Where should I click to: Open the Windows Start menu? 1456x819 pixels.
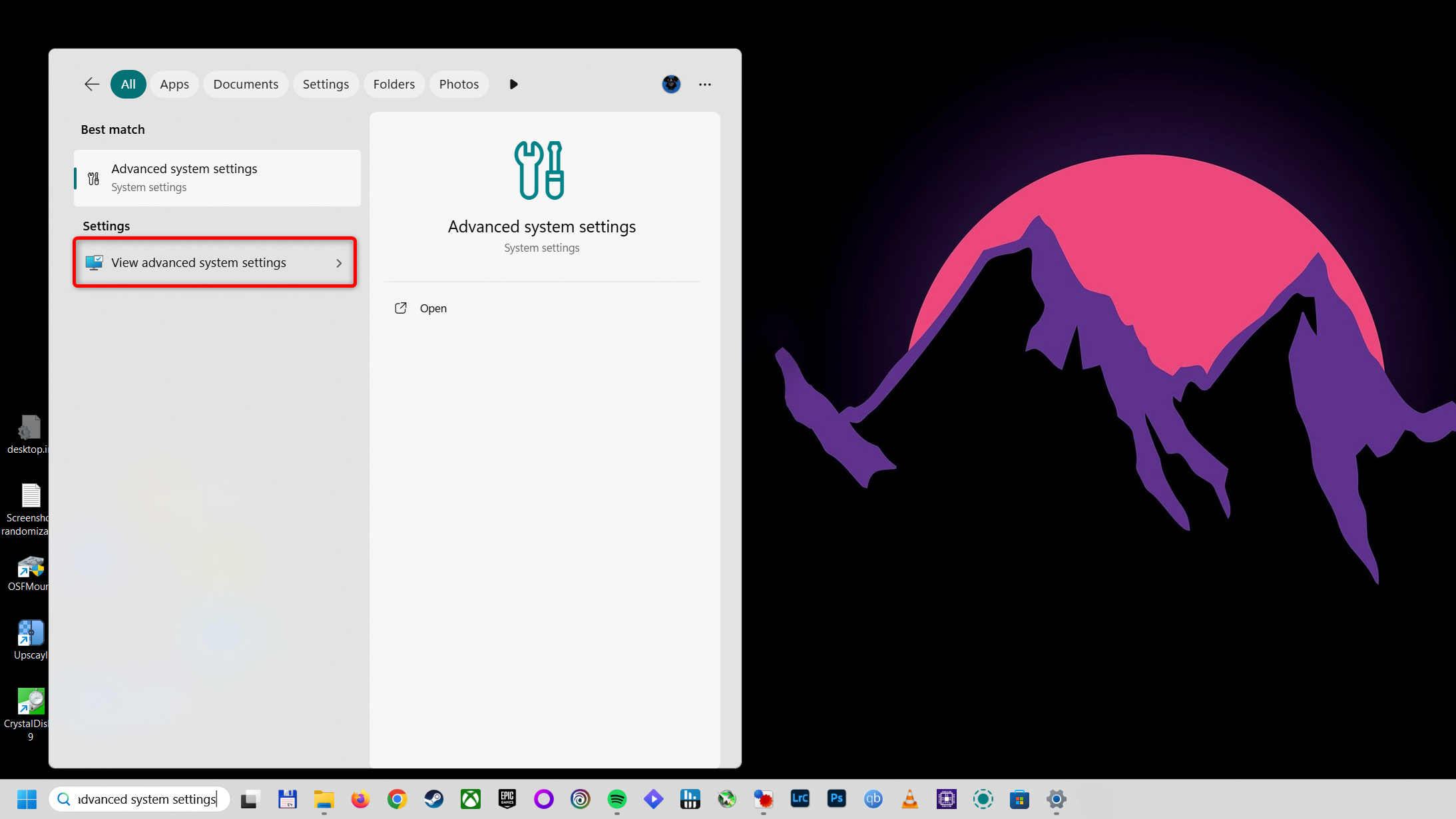27,799
